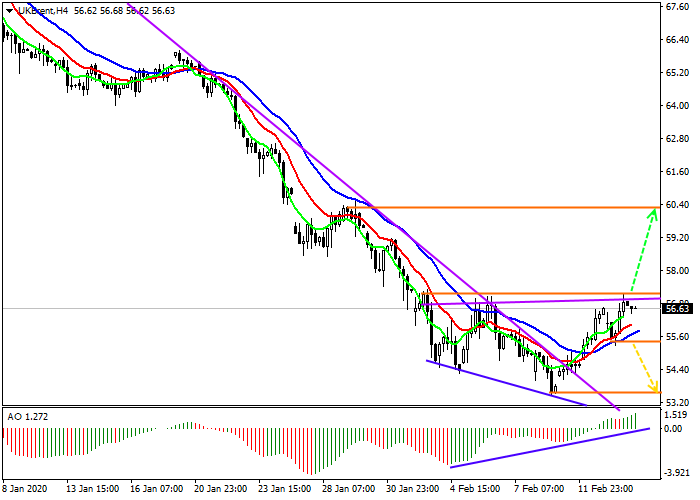700x500 pixels.
Task: Click the yellow arrowhead near 53.60 level
Action: pyautogui.click(x=654, y=387)
